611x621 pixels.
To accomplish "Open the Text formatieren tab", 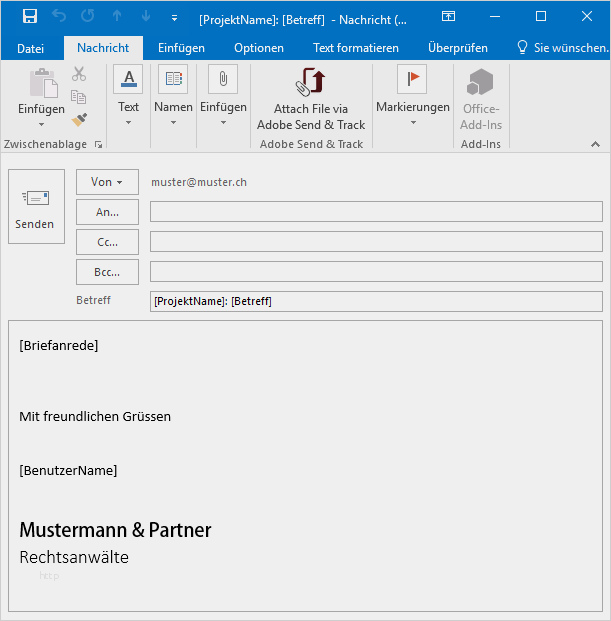I will 355,48.
